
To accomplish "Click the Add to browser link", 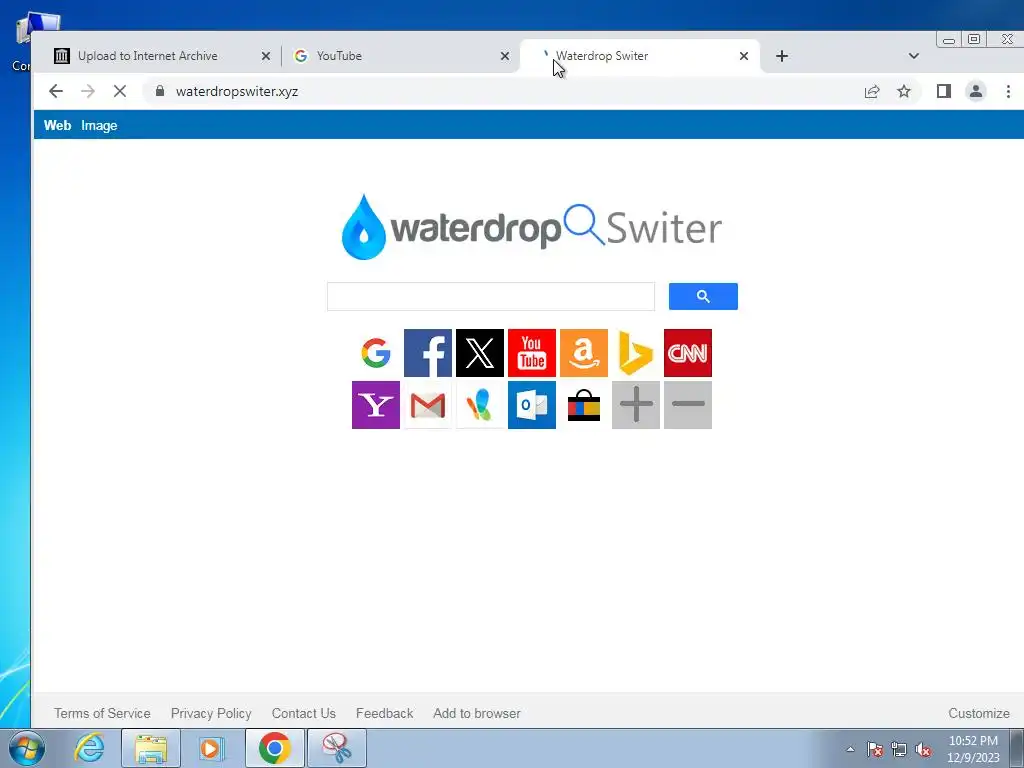I will coord(477,713).
